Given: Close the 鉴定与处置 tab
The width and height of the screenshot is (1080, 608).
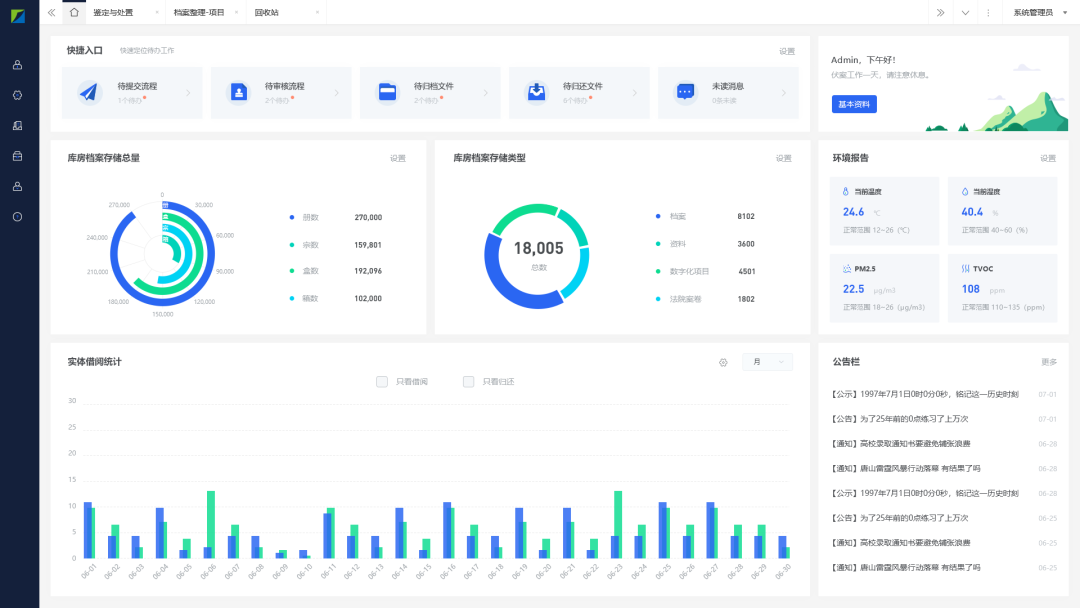Looking at the screenshot, I should click(157, 12).
